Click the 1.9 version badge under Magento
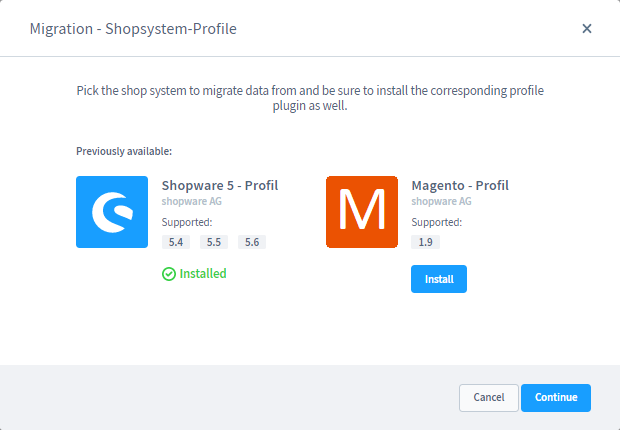This screenshot has width=620, height=430. [426, 242]
